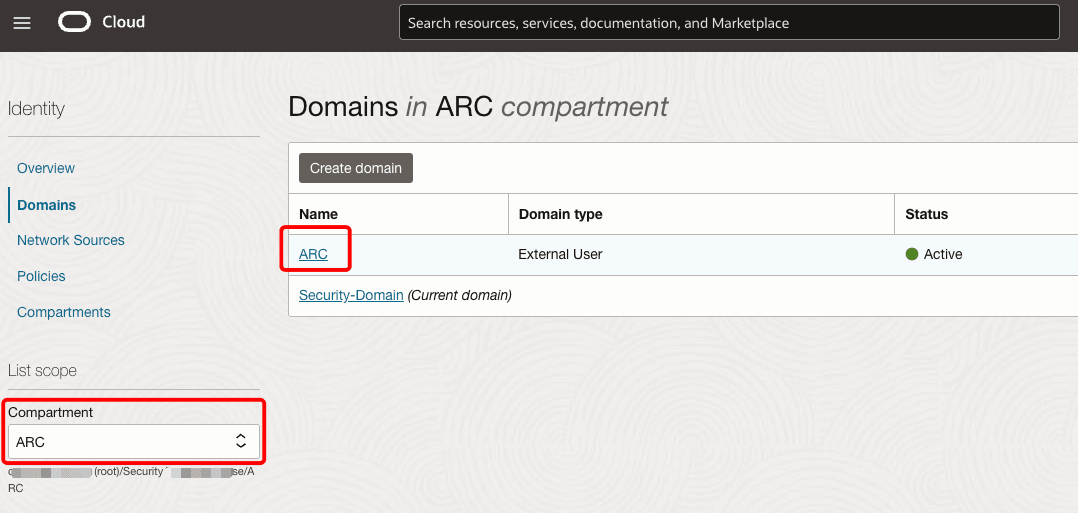Select Domains in the Identity sidebar
Screen dimensions: 1078x513
coord(47,205)
